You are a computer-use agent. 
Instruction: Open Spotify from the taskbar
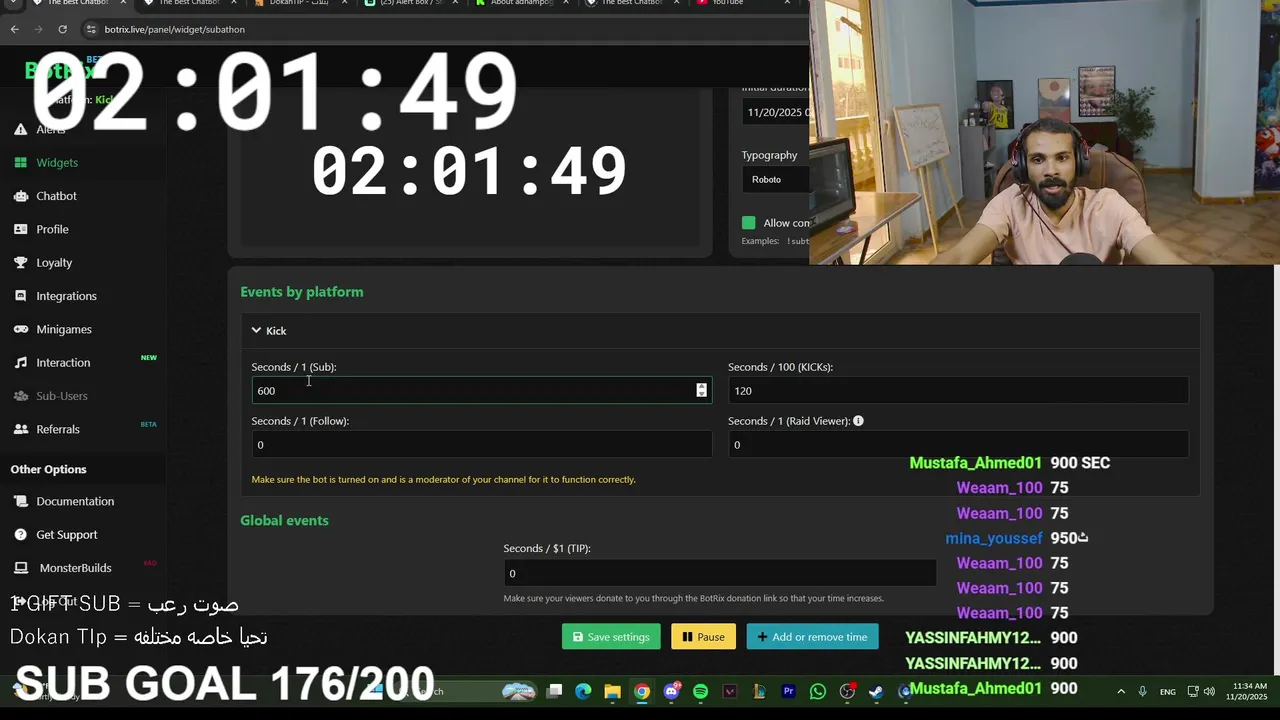coord(700,691)
